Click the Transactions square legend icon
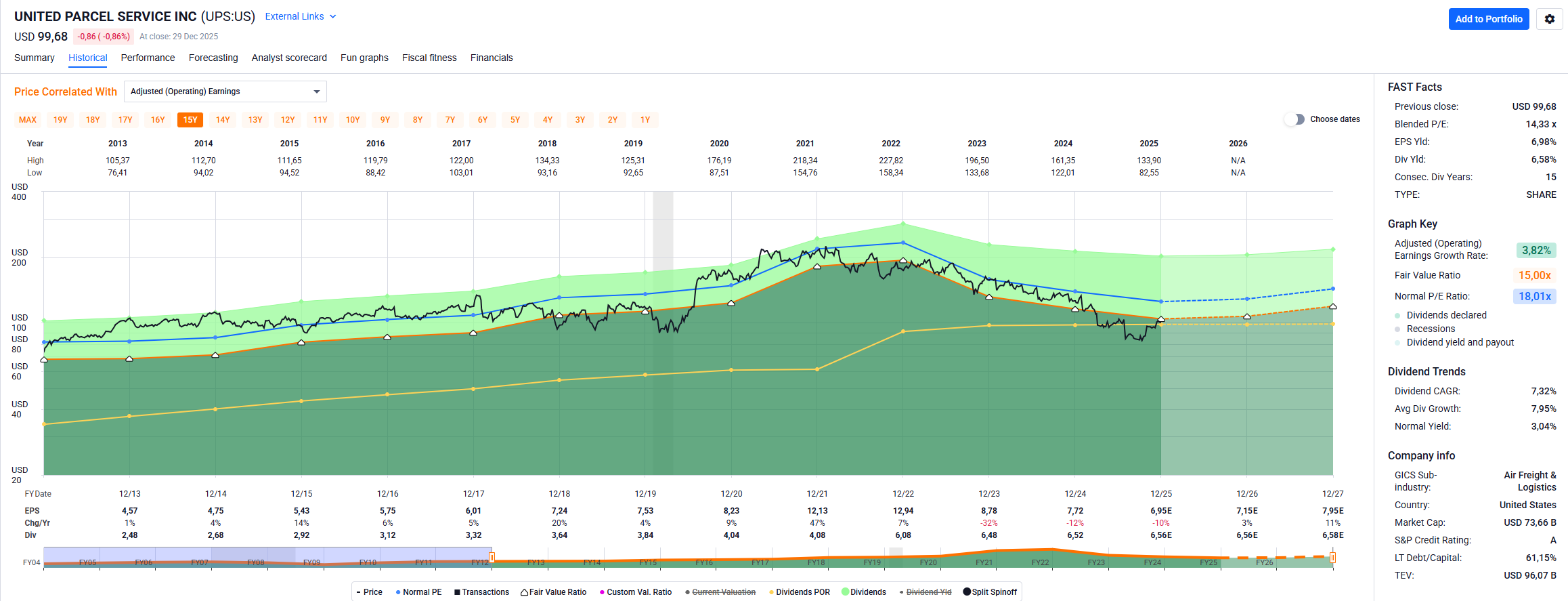 tap(457, 592)
